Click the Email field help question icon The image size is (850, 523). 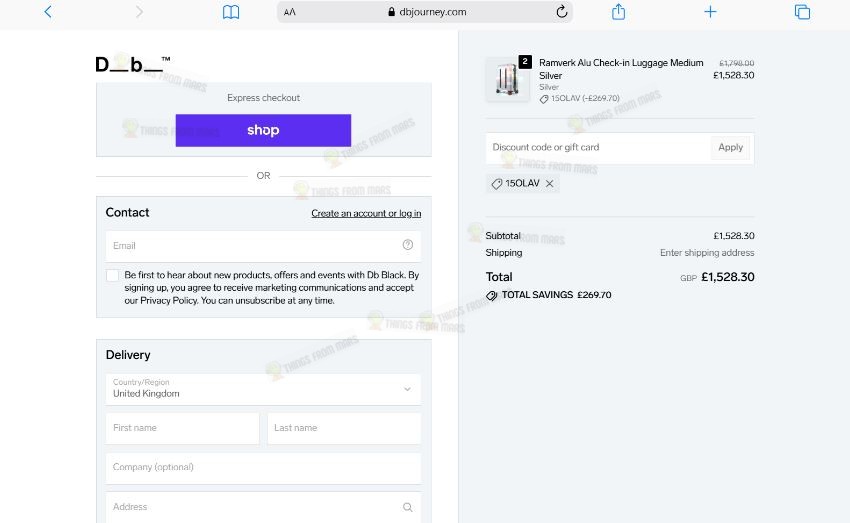(x=408, y=245)
